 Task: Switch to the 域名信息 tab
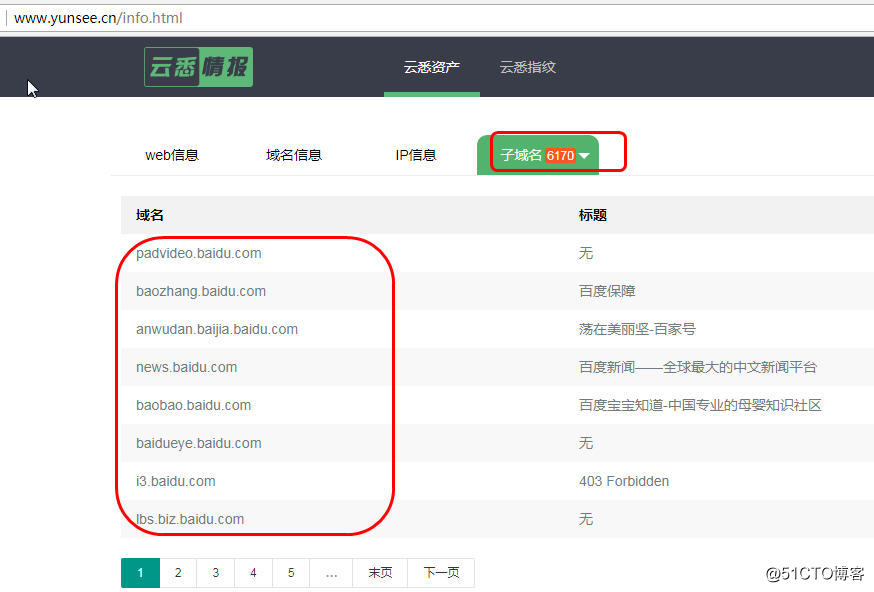tap(294, 155)
